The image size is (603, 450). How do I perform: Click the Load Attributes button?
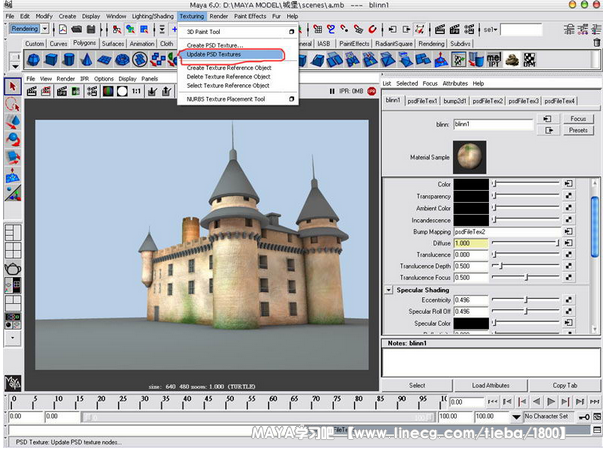click(490, 385)
